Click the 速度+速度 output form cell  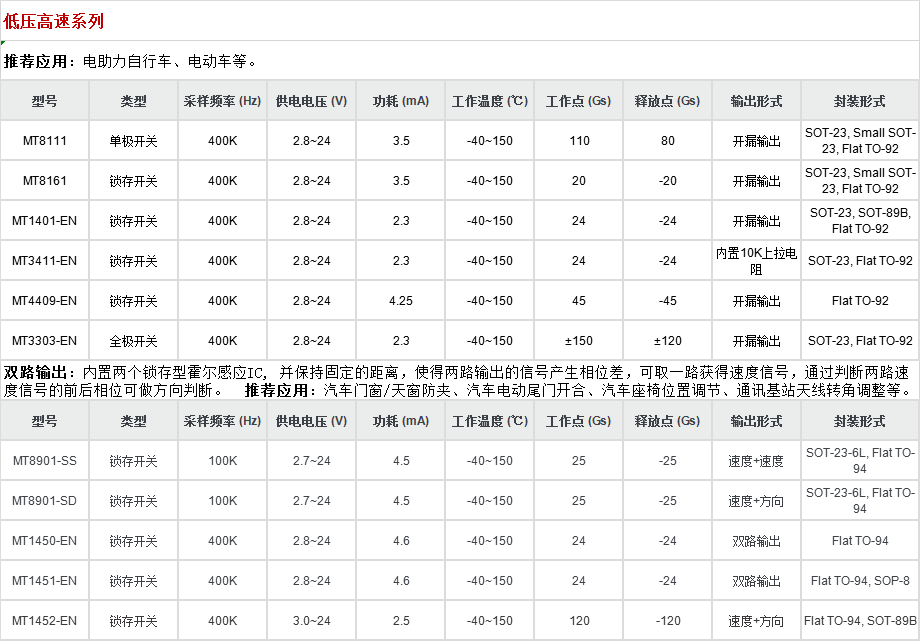point(756,461)
